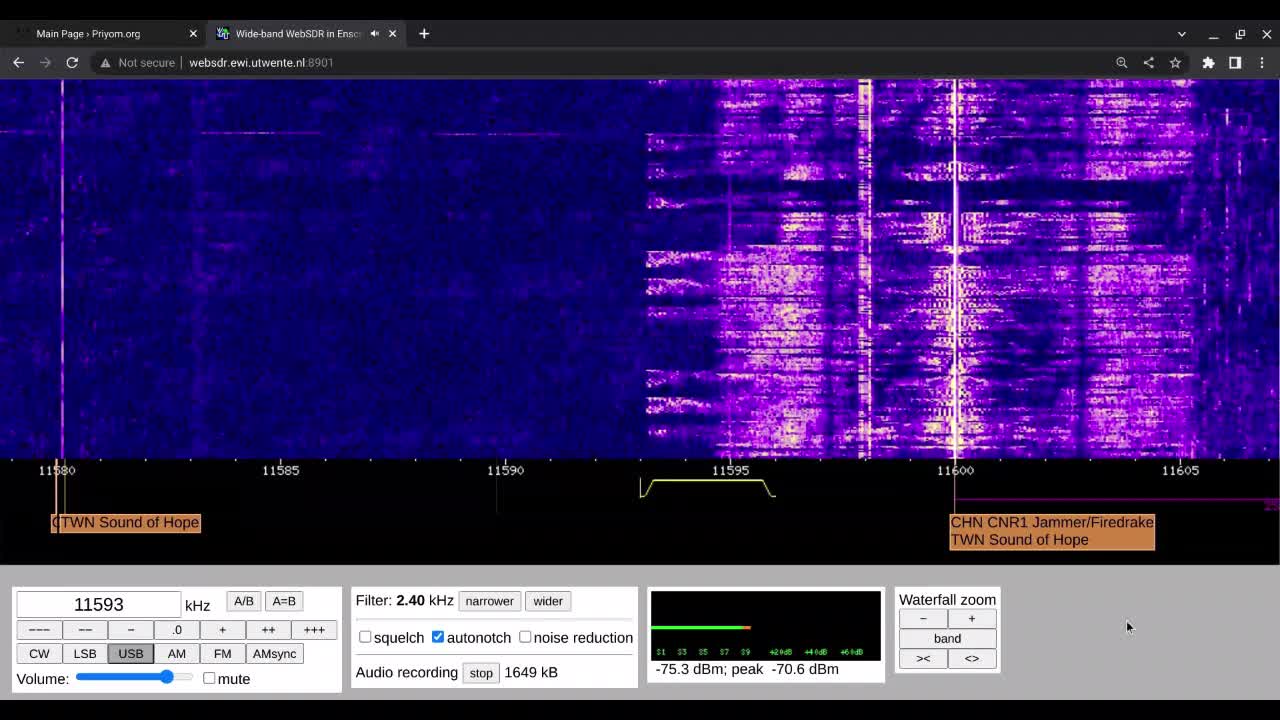
Task: Click the waterfall <> expand button
Action: [971, 658]
